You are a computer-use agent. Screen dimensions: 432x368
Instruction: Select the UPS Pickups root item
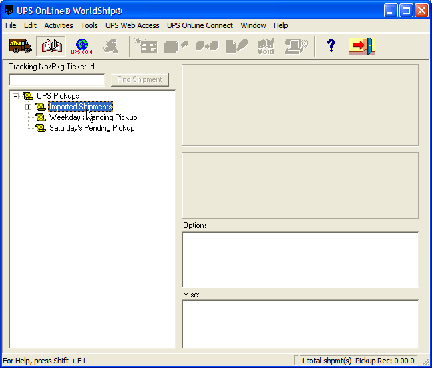pyautogui.click(x=58, y=96)
